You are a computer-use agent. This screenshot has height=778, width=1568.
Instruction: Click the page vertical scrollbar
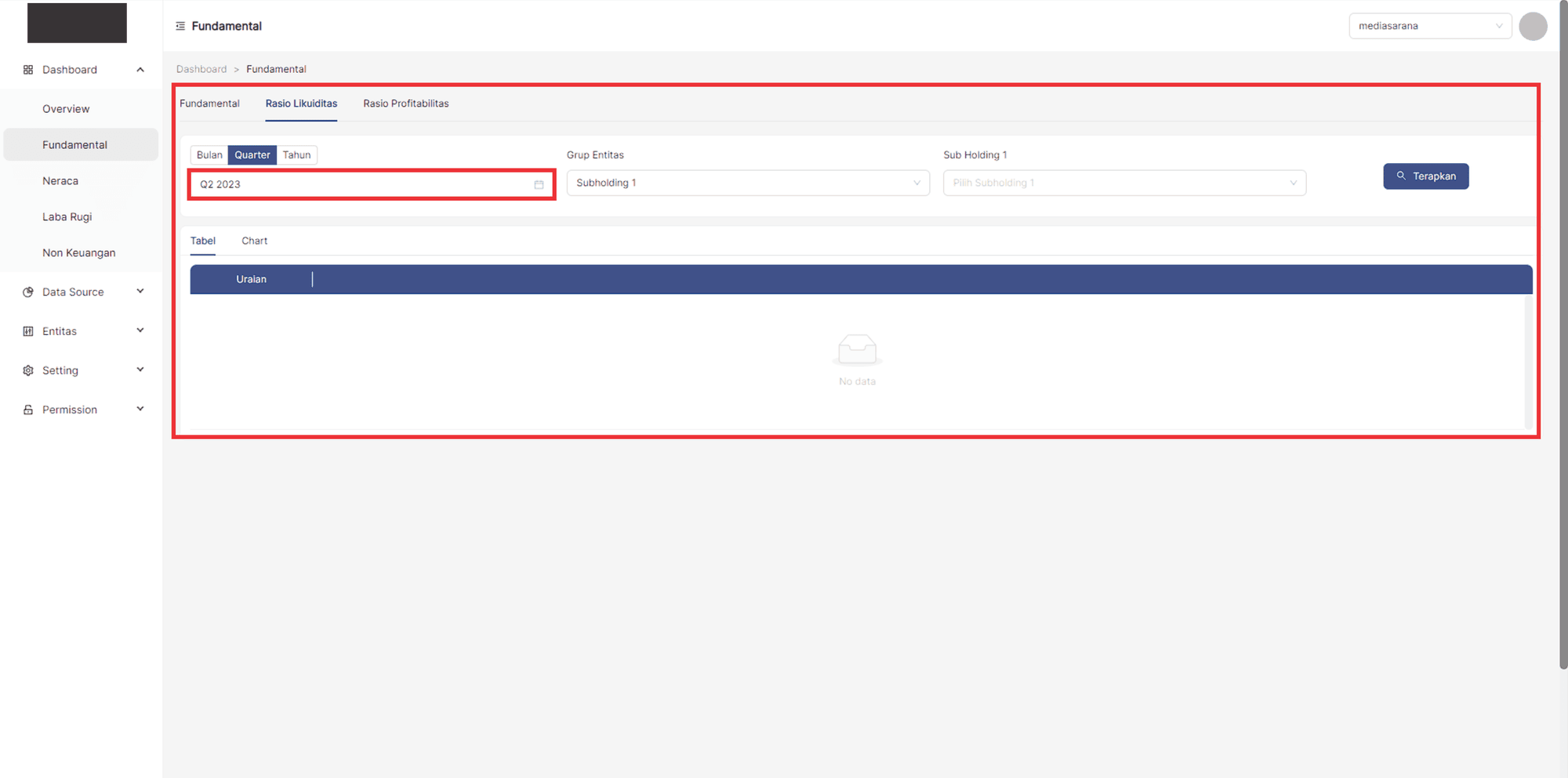tap(1563, 337)
